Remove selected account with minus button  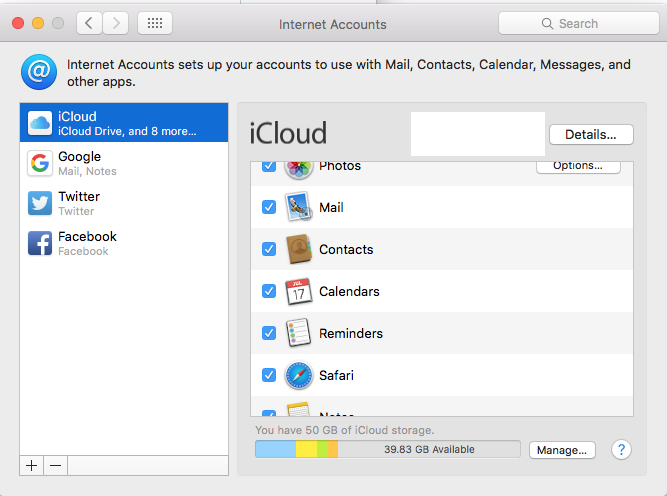[55, 466]
